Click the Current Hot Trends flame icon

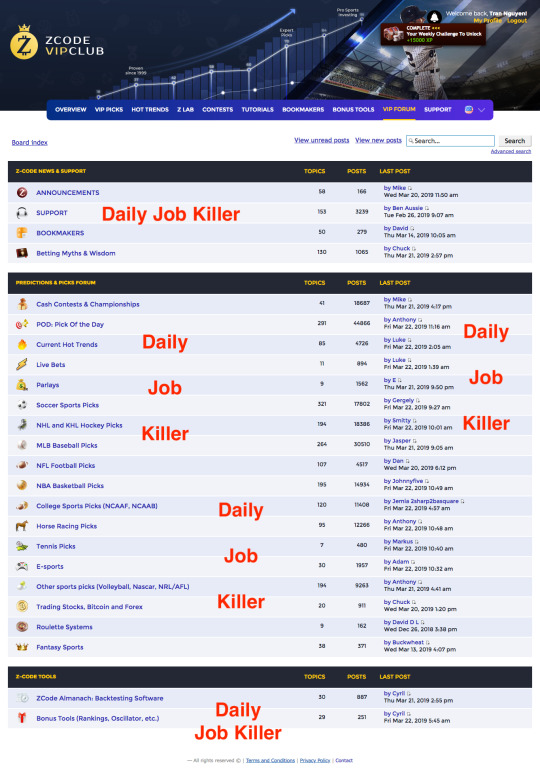(x=22, y=344)
